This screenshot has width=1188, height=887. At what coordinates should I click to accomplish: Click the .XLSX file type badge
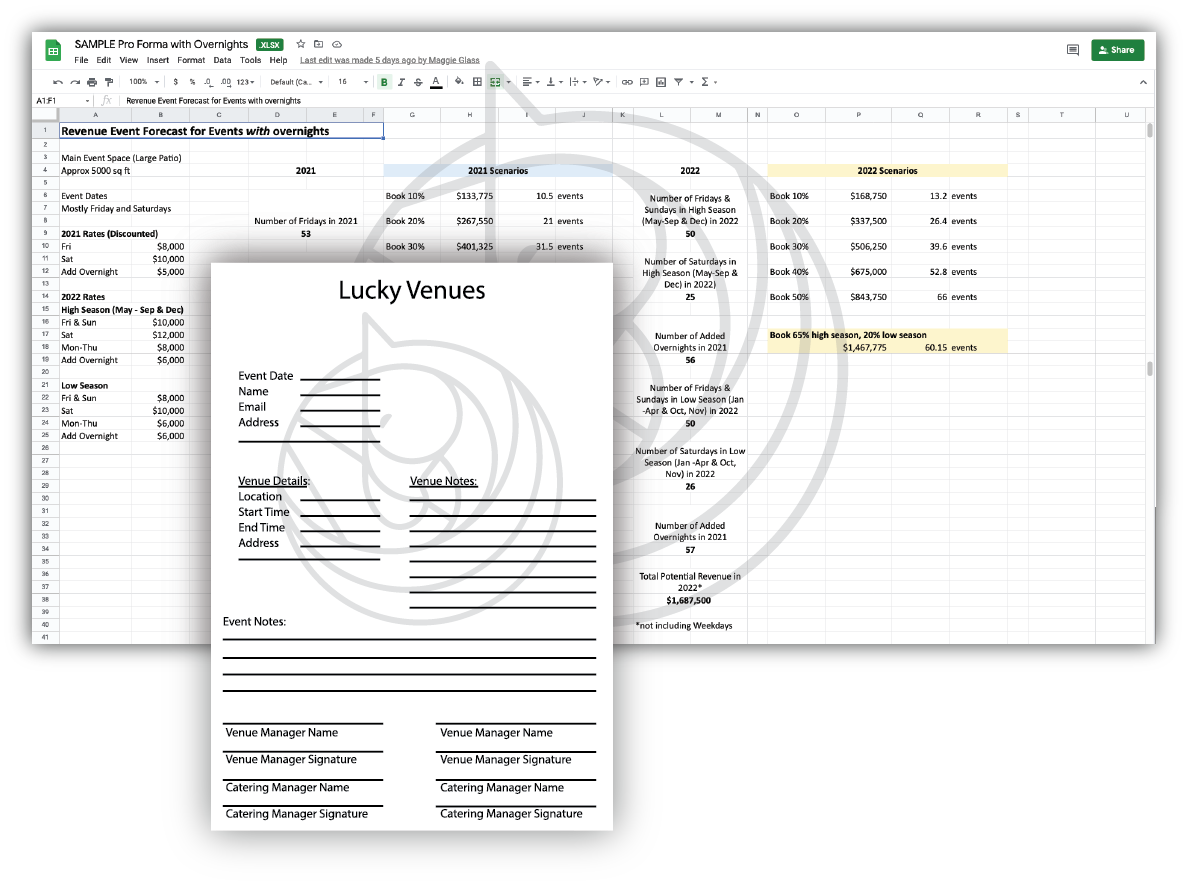click(270, 45)
